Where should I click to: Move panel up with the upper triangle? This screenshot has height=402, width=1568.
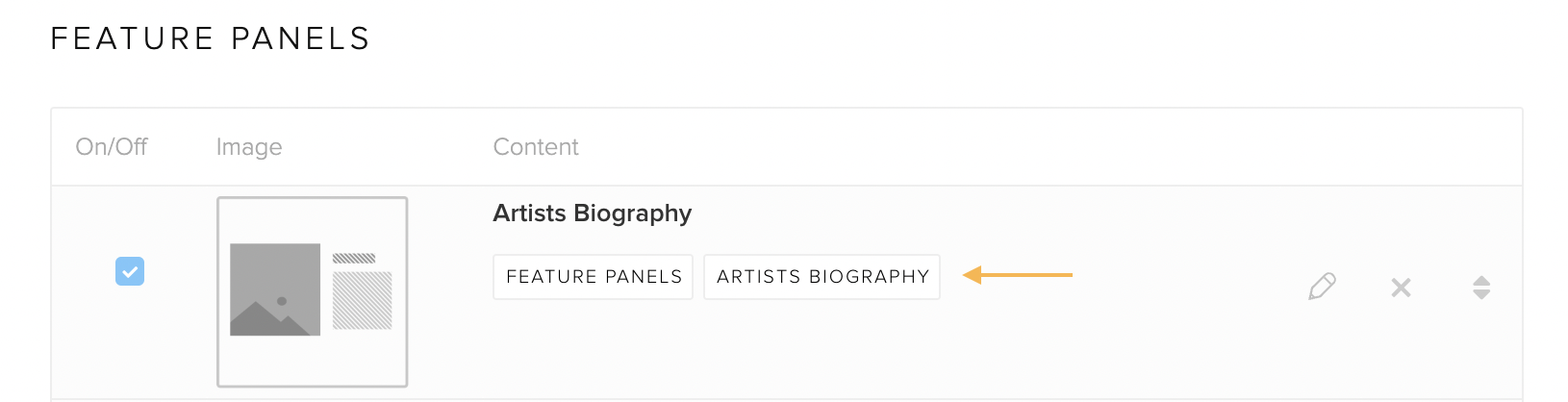click(x=1481, y=281)
